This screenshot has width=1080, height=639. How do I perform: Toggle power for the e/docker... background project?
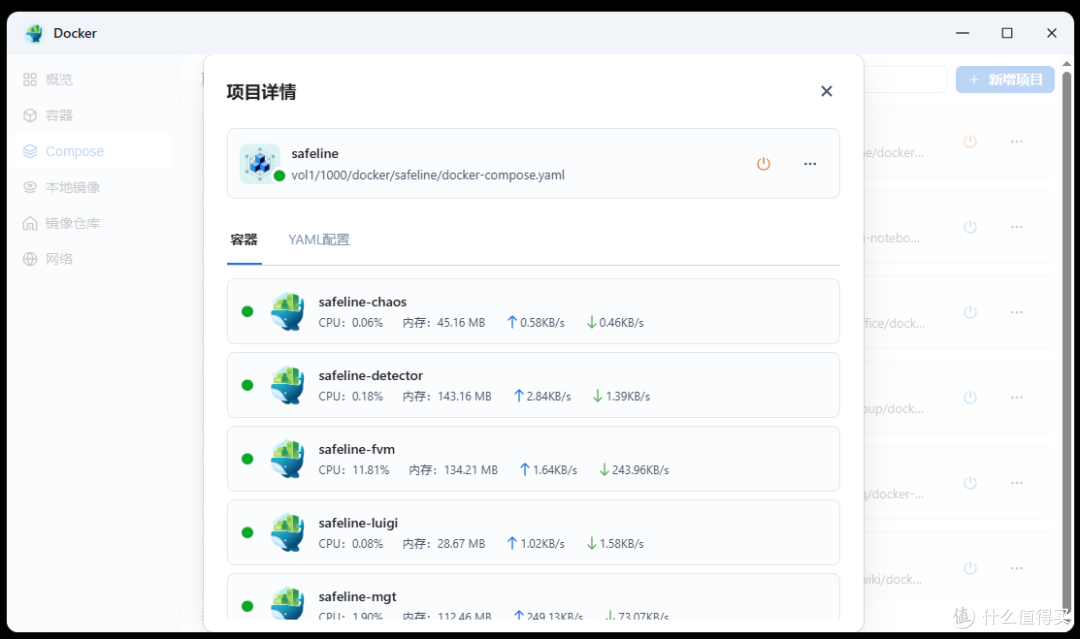point(970,141)
